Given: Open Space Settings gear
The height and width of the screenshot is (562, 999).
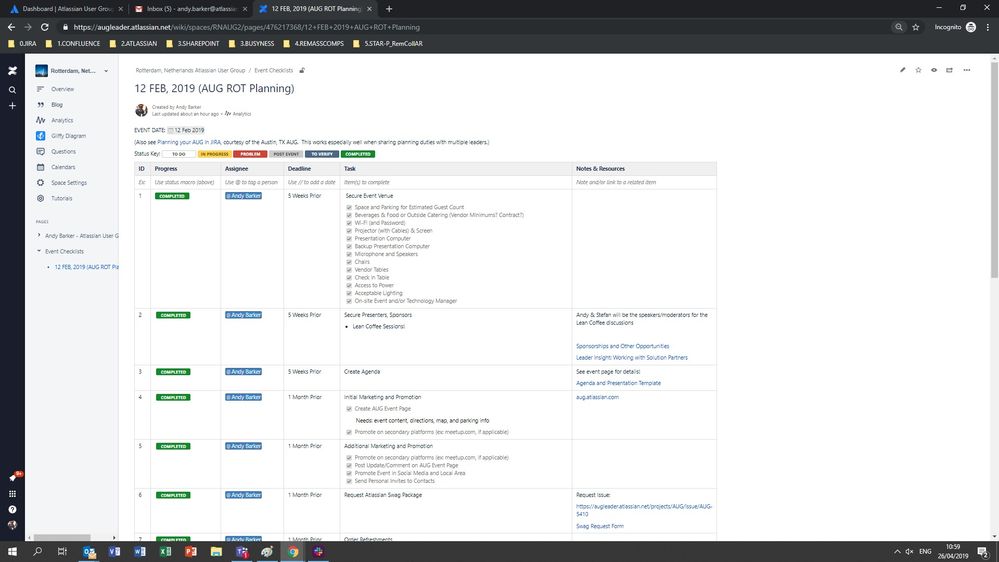Looking at the screenshot, I should pos(40,183).
